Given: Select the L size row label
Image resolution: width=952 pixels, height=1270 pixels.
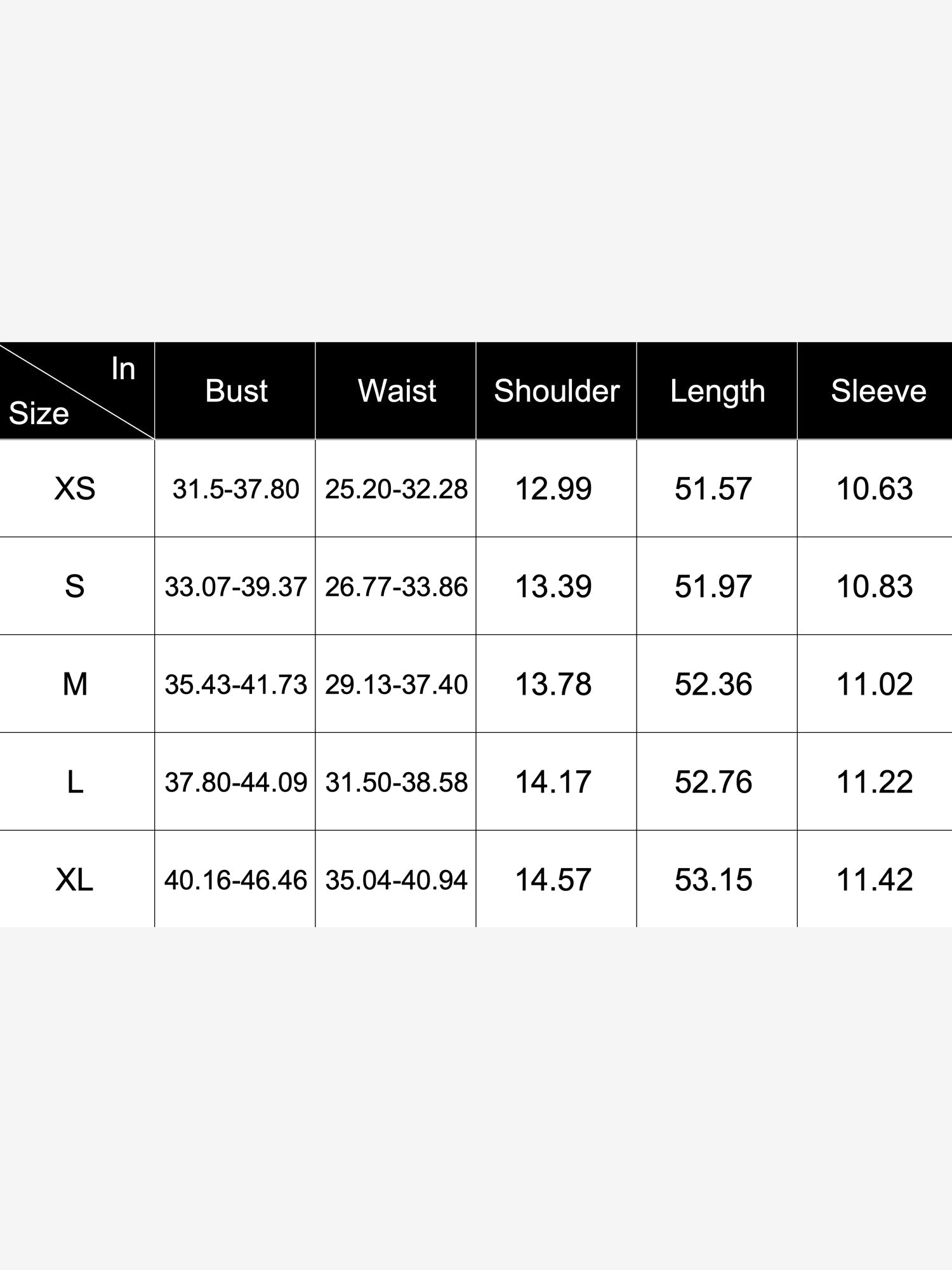Looking at the screenshot, I should click(75, 782).
